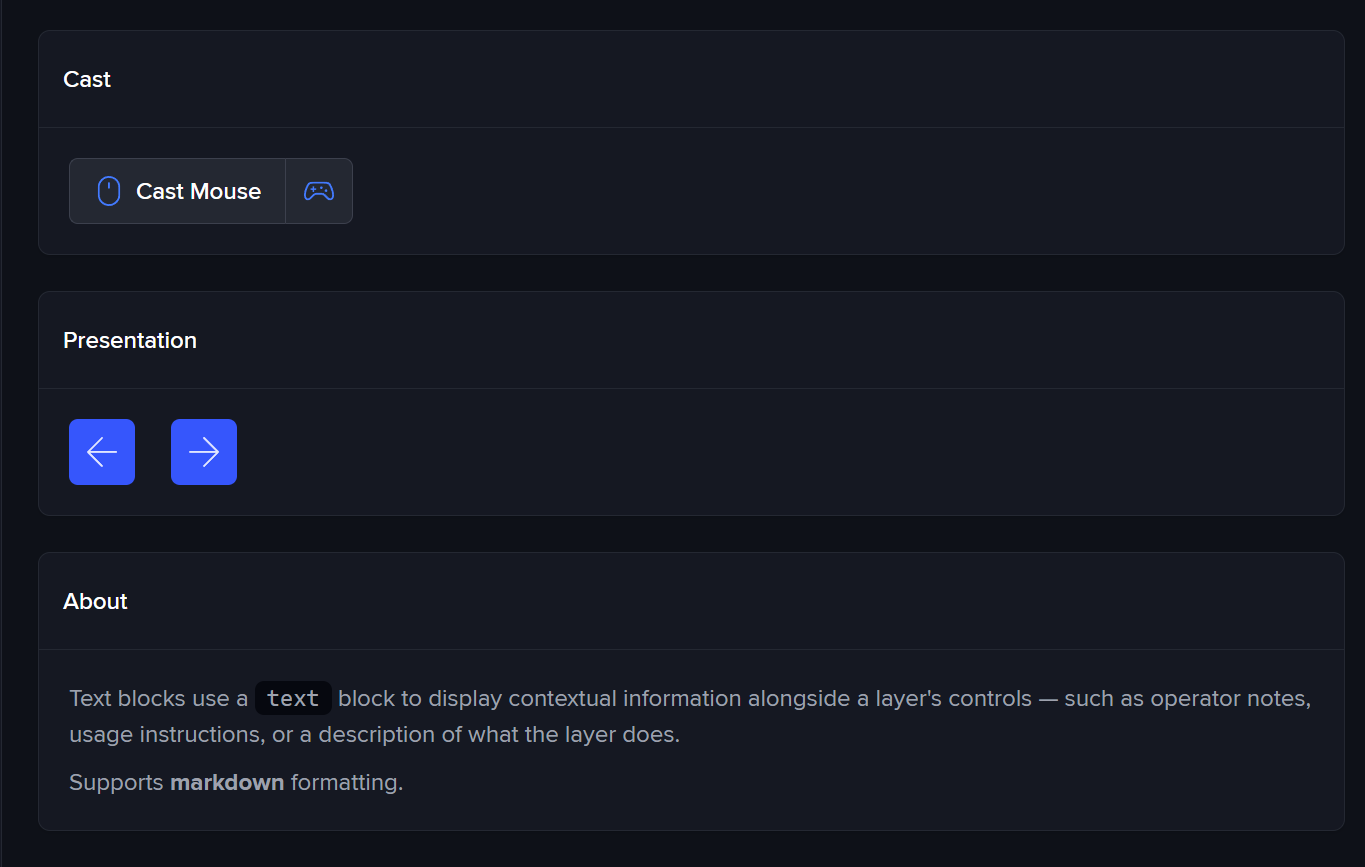The height and width of the screenshot is (867, 1365).
Task: Click the word 'Supports' in About text
Action: tap(116, 782)
